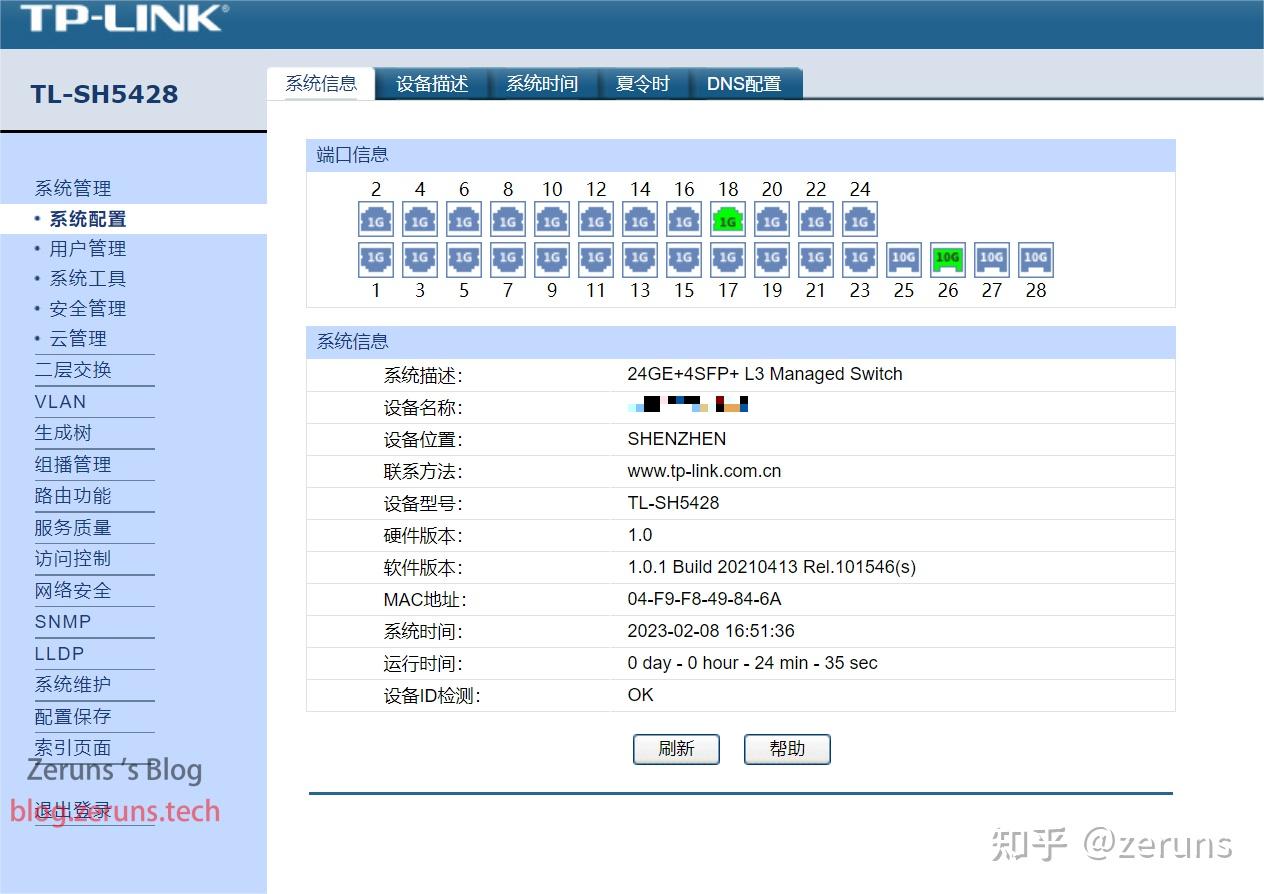Click port 5 icon
Screen dimensions: 1264x894
coord(464,260)
